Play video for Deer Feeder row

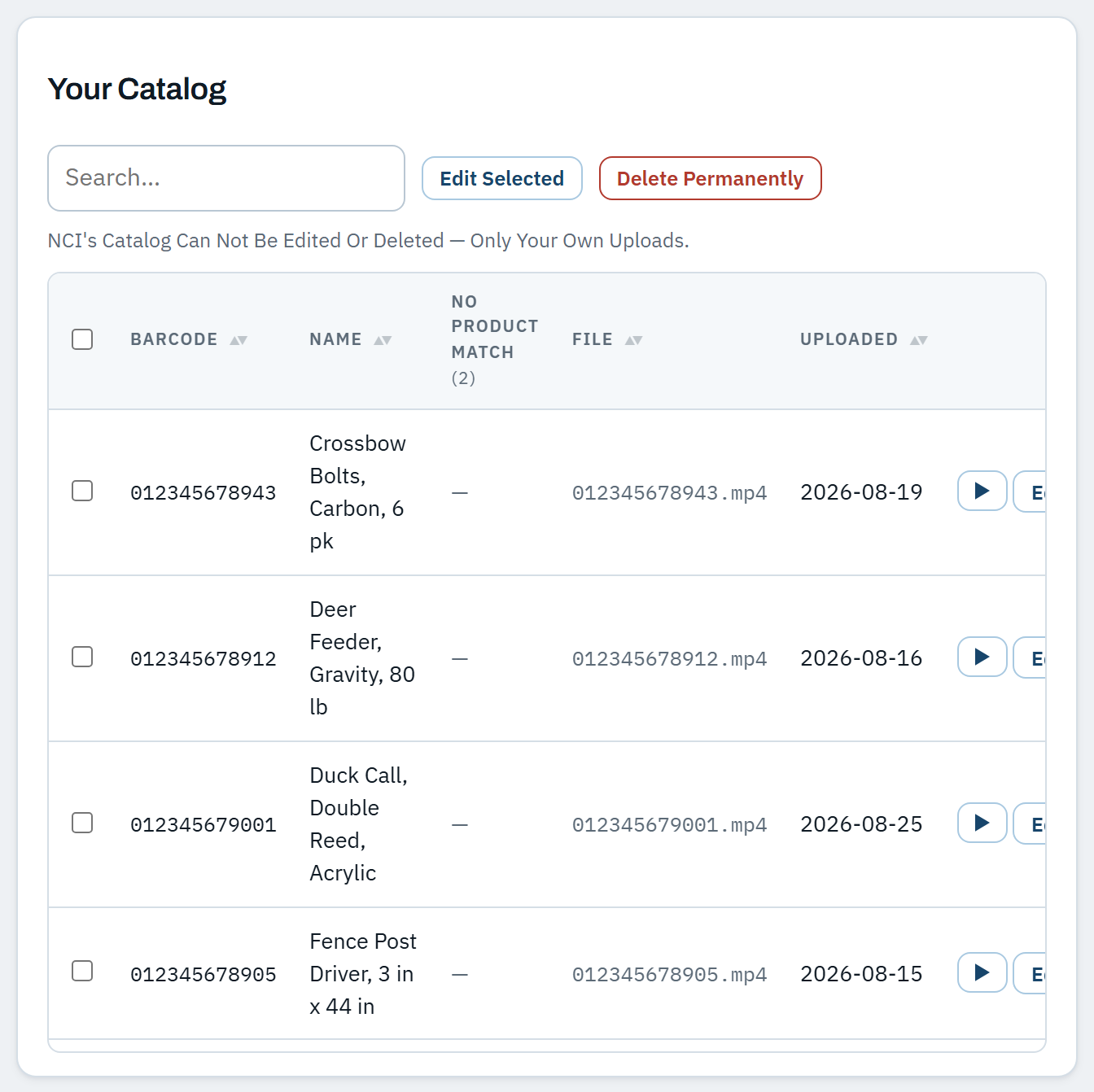982,657
